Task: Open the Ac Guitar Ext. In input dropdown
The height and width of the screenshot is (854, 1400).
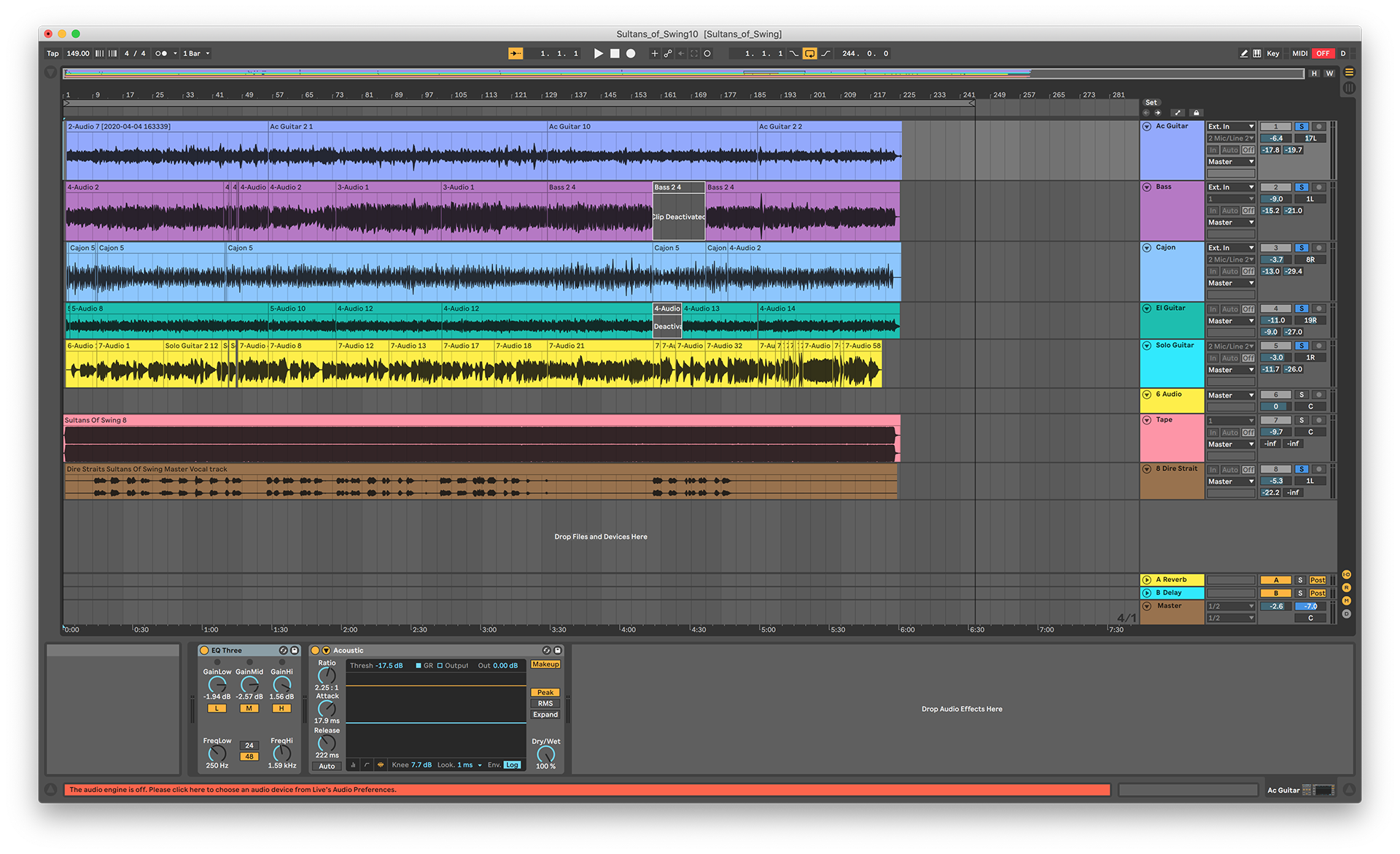Action: [x=1231, y=126]
